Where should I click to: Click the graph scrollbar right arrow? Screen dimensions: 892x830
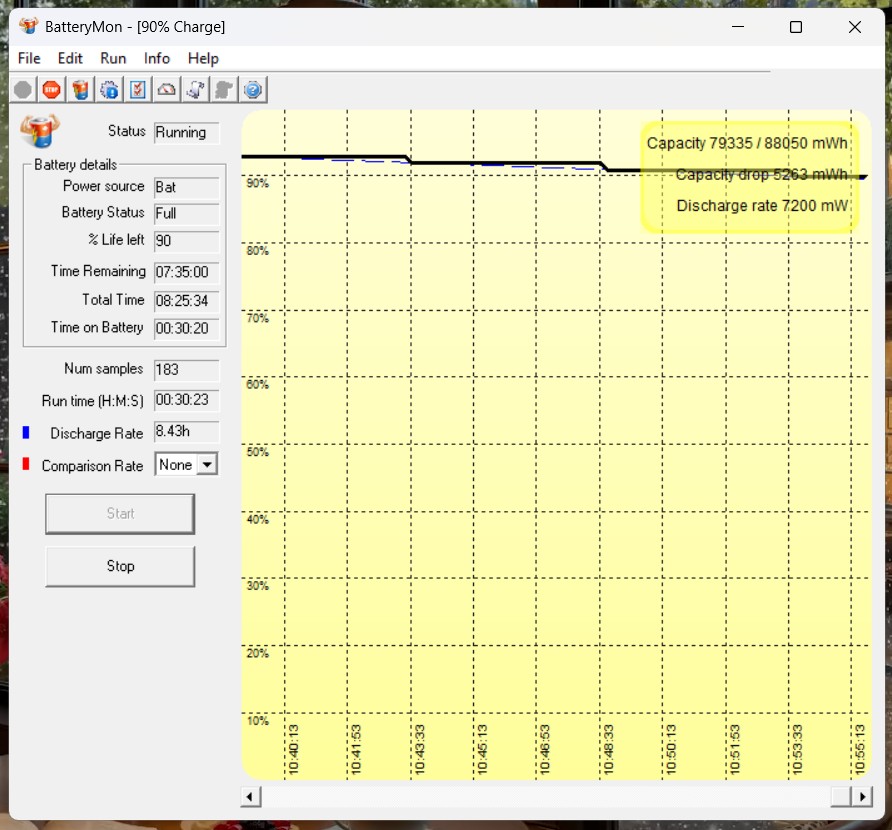[862, 796]
